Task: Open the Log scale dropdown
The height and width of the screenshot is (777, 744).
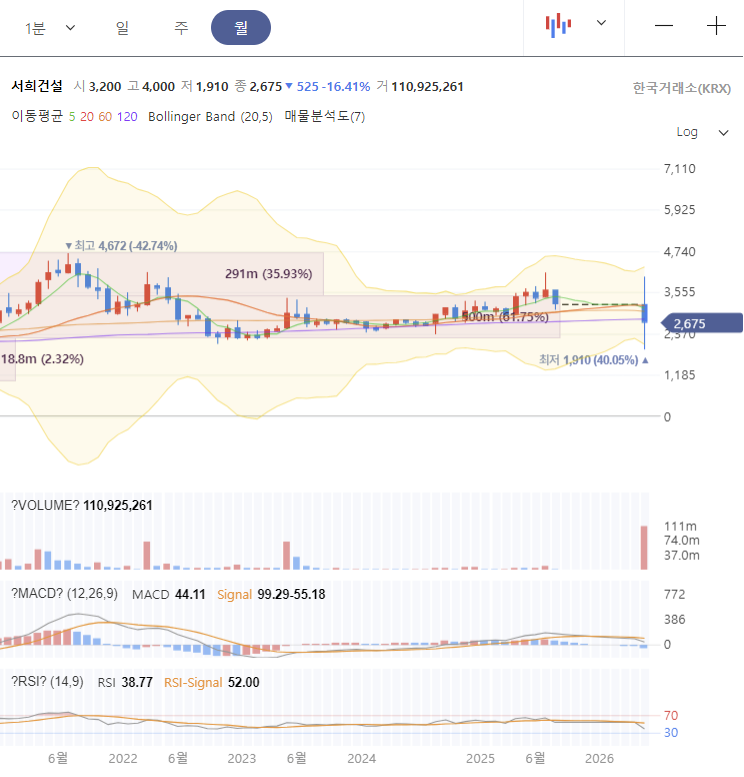Action: click(x=702, y=132)
